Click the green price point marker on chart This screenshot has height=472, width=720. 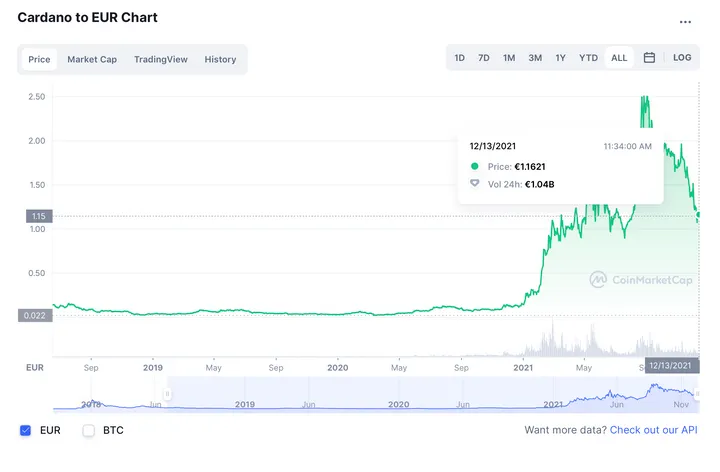(698, 215)
